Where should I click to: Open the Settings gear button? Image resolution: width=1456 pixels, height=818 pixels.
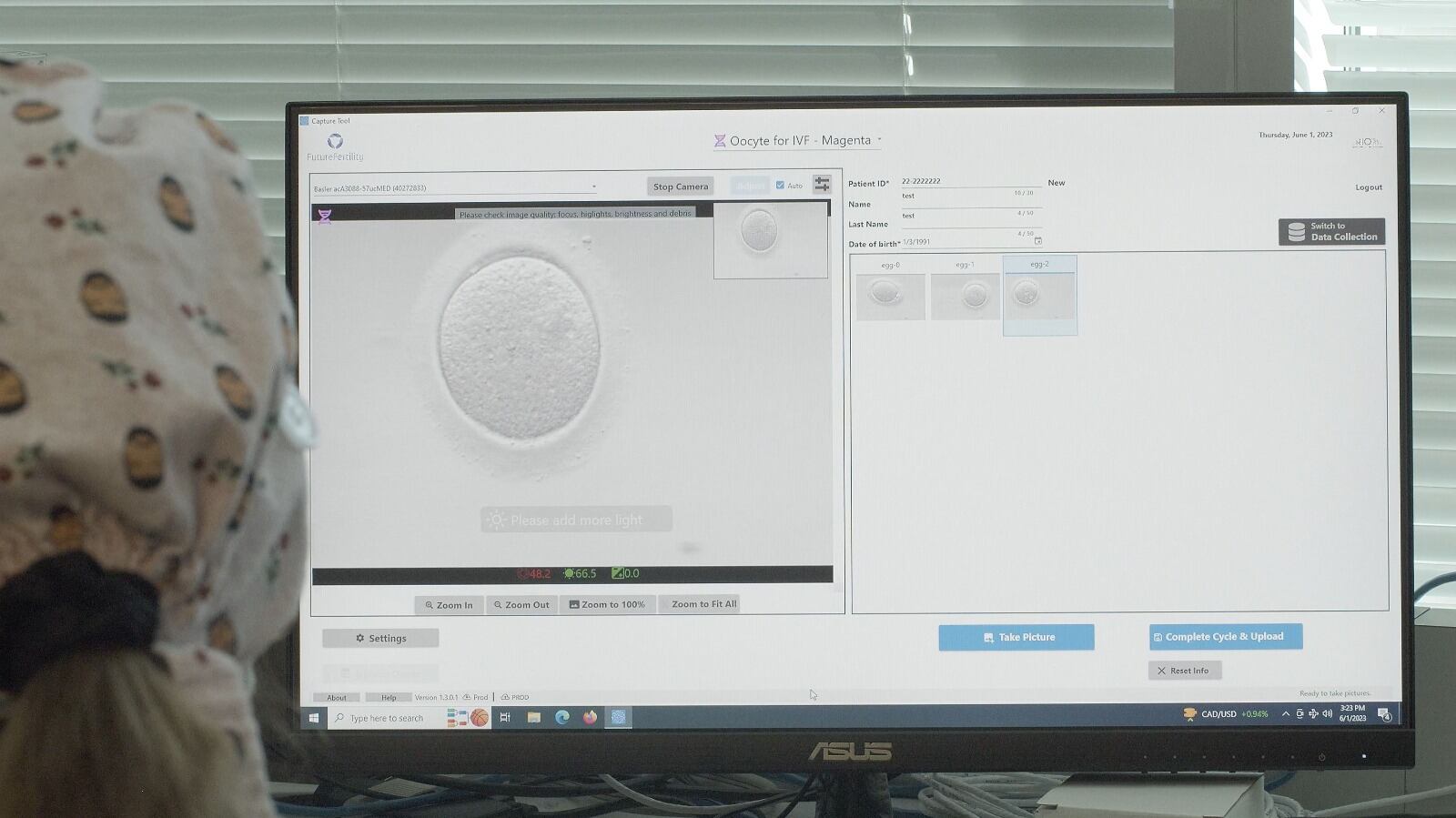pyautogui.click(x=380, y=638)
